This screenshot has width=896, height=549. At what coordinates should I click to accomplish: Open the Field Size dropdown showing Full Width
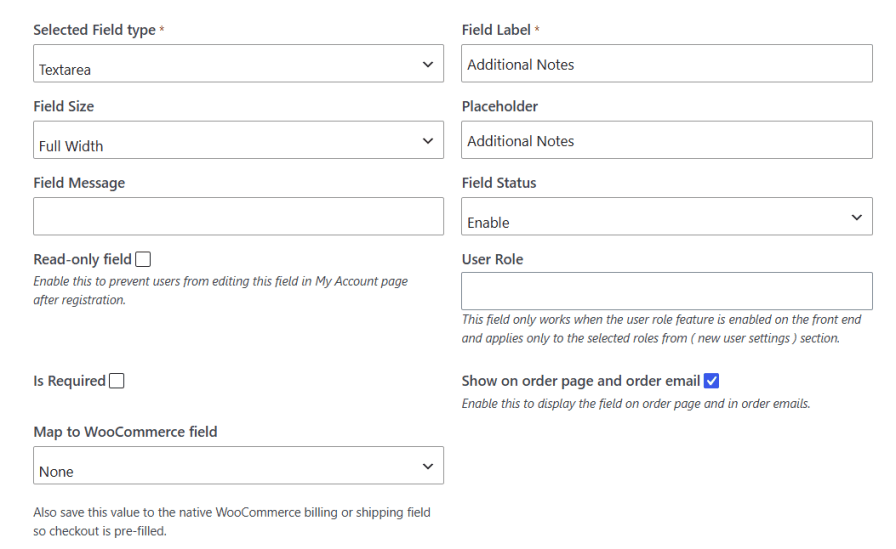pos(238,140)
